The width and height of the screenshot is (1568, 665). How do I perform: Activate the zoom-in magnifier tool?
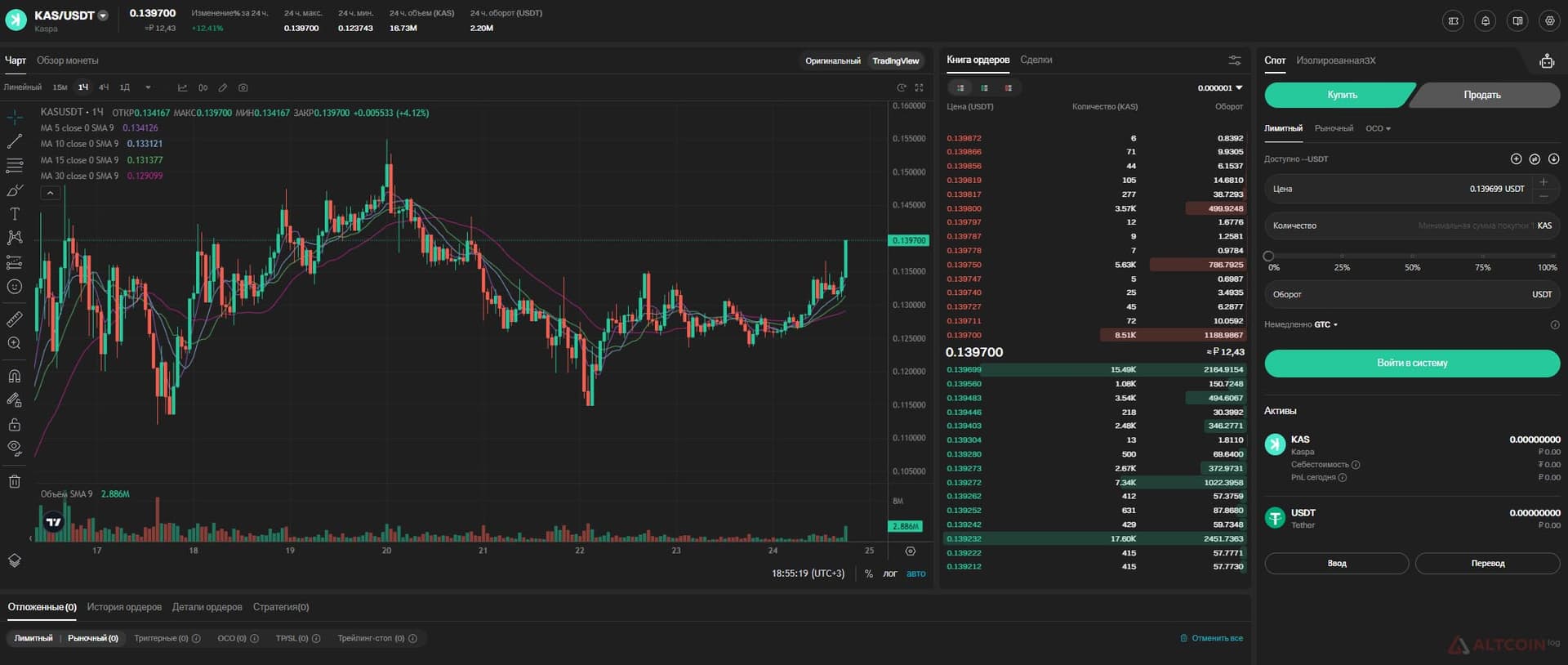(x=15, y=343)
